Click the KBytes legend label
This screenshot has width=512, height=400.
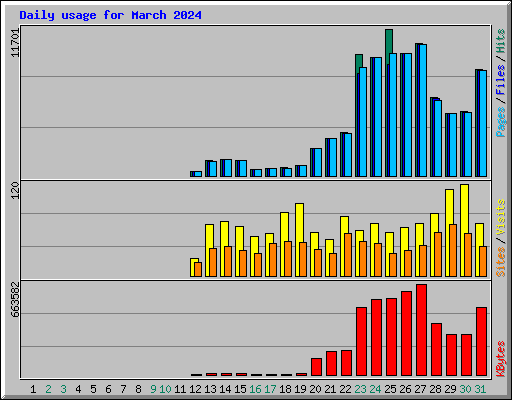pos(501,359)
